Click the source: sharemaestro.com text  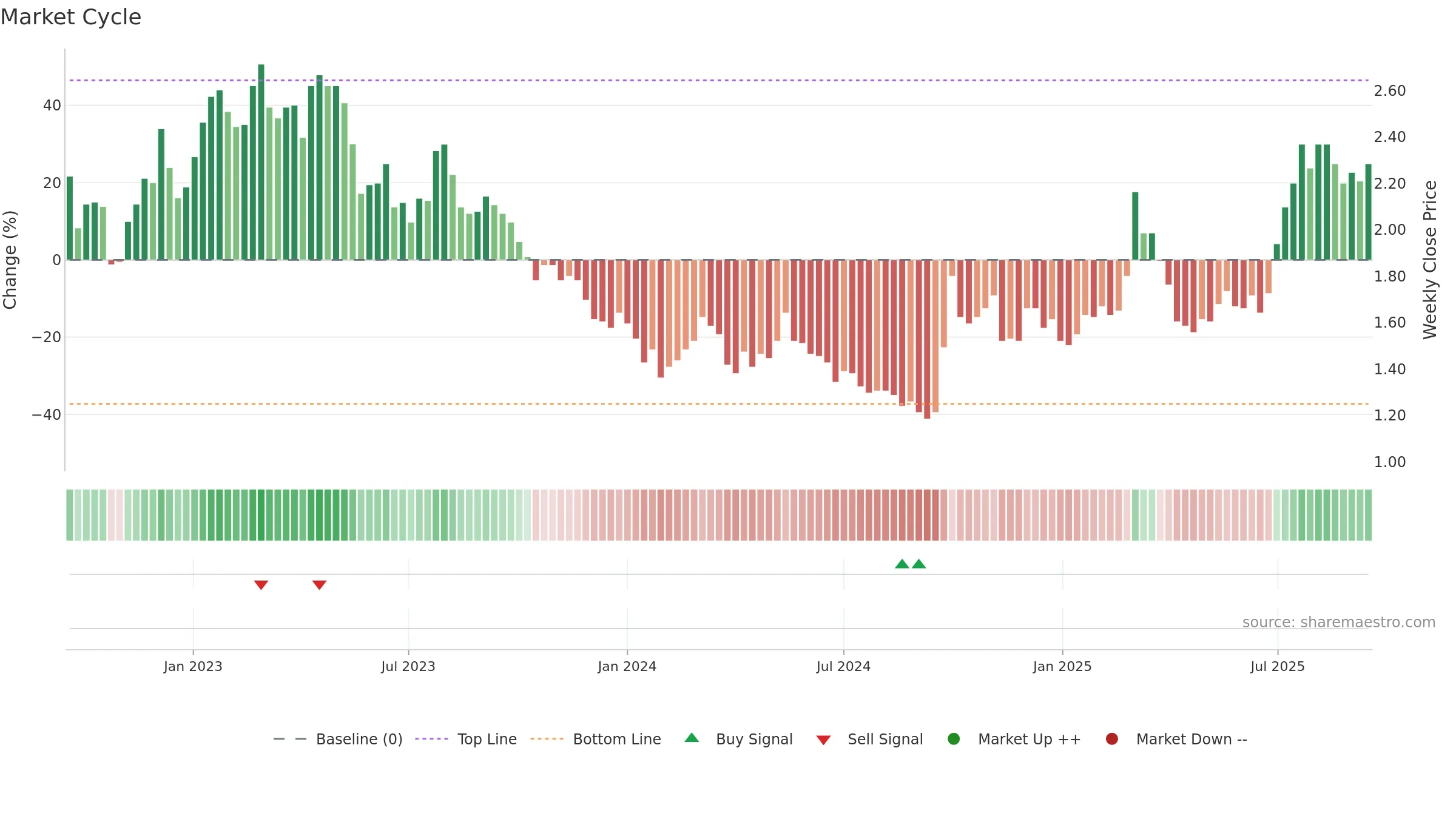[x=1339, y=622]
